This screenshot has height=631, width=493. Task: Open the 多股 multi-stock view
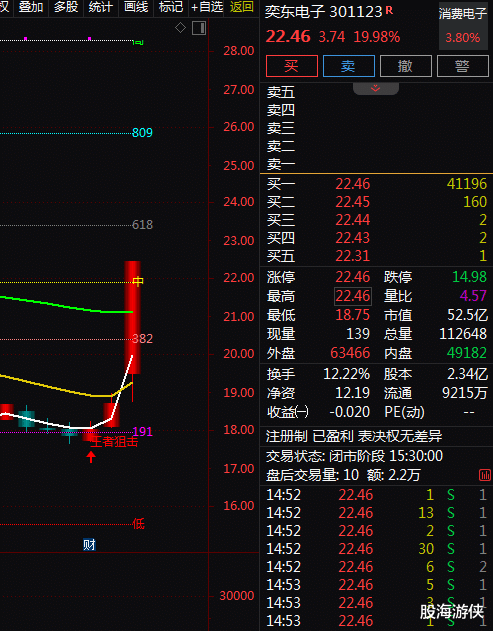click(66, 7)
